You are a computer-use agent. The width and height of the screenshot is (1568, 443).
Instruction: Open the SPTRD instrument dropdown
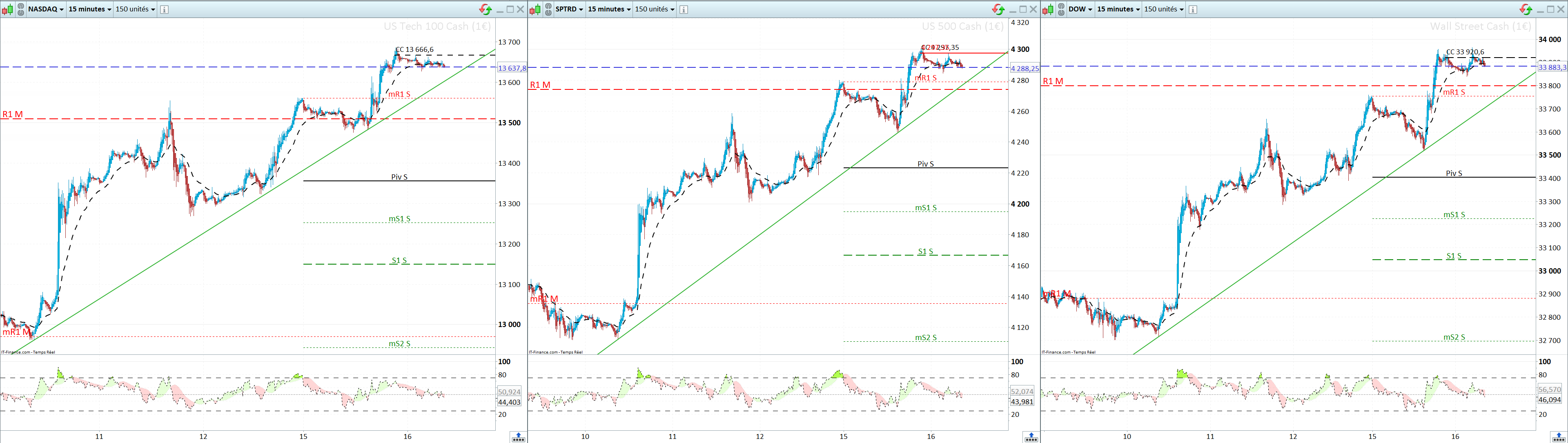pyautogui.click(x=569, y=9)
